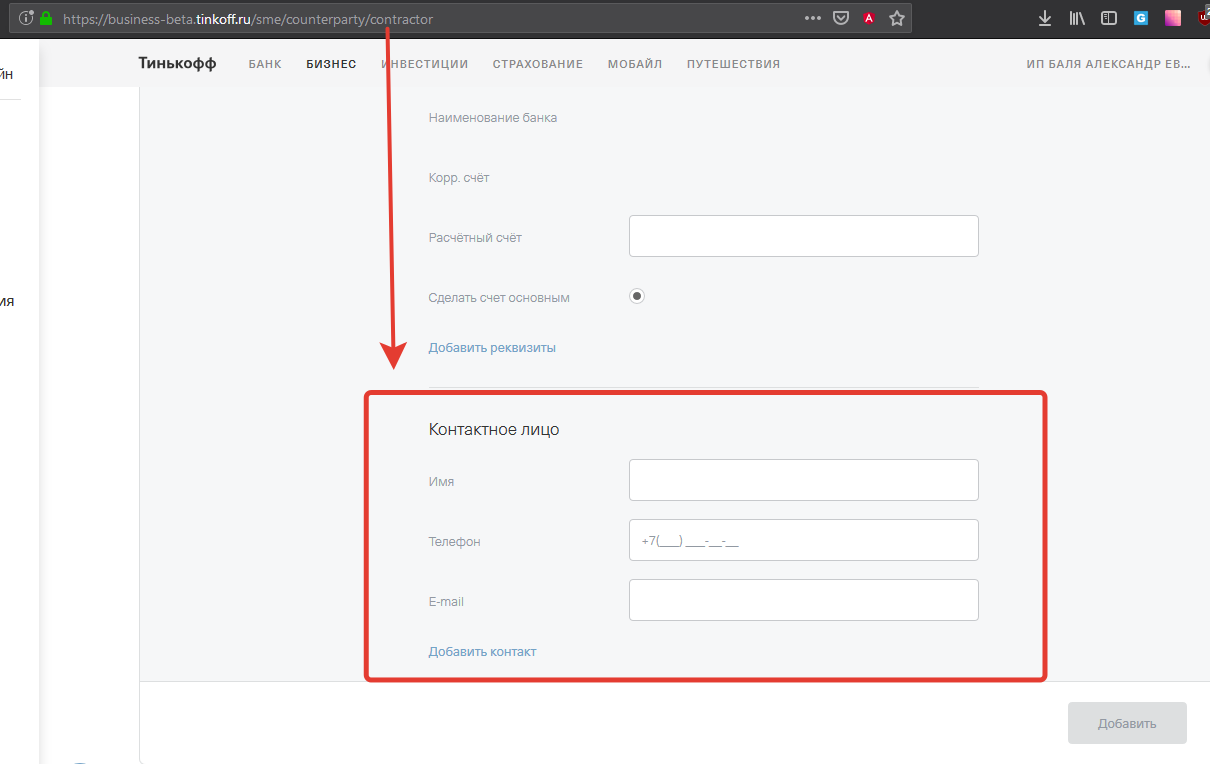The height and width of the screenshot is (764, 1210).
Task: Click the Save to Pocket icon
Action: [x=842, y=18]
